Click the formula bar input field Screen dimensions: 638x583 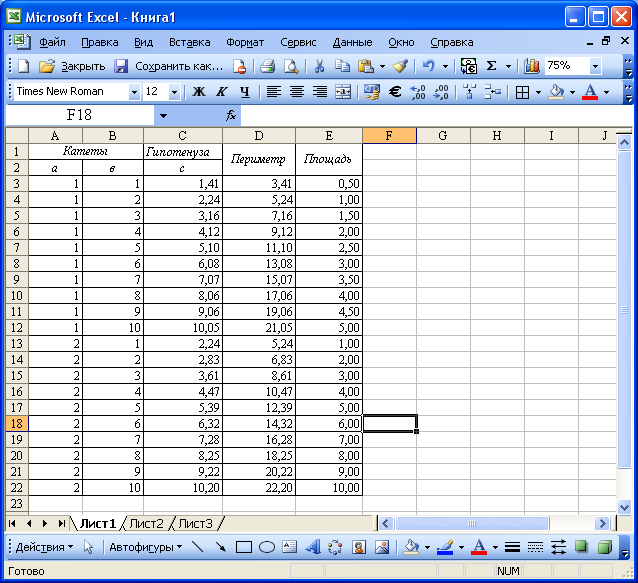[x=435, y=116]
